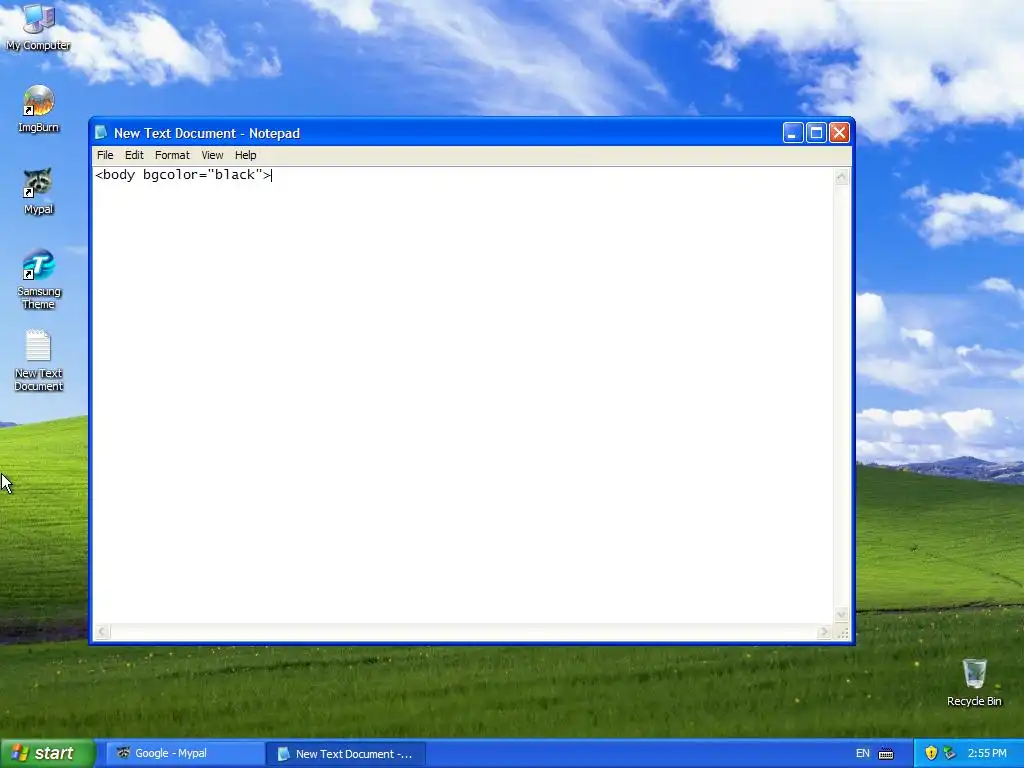This screenshot has height=768, width=1024.
Task: Open the Edit menu in Notepad
Action: pyautogui.click(x=134, y=155)
